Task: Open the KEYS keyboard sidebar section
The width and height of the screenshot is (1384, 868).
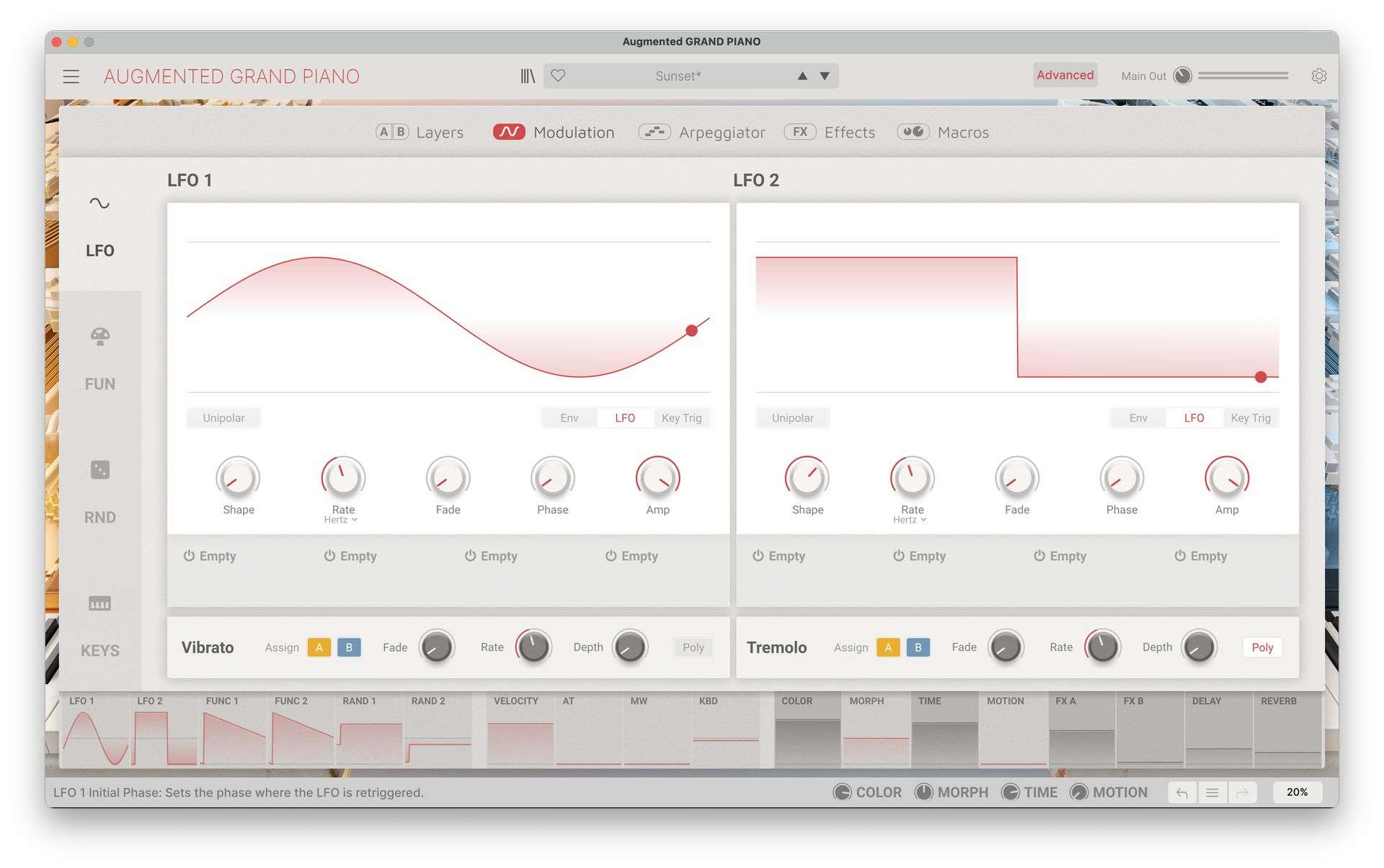Action: click(99, 625)
